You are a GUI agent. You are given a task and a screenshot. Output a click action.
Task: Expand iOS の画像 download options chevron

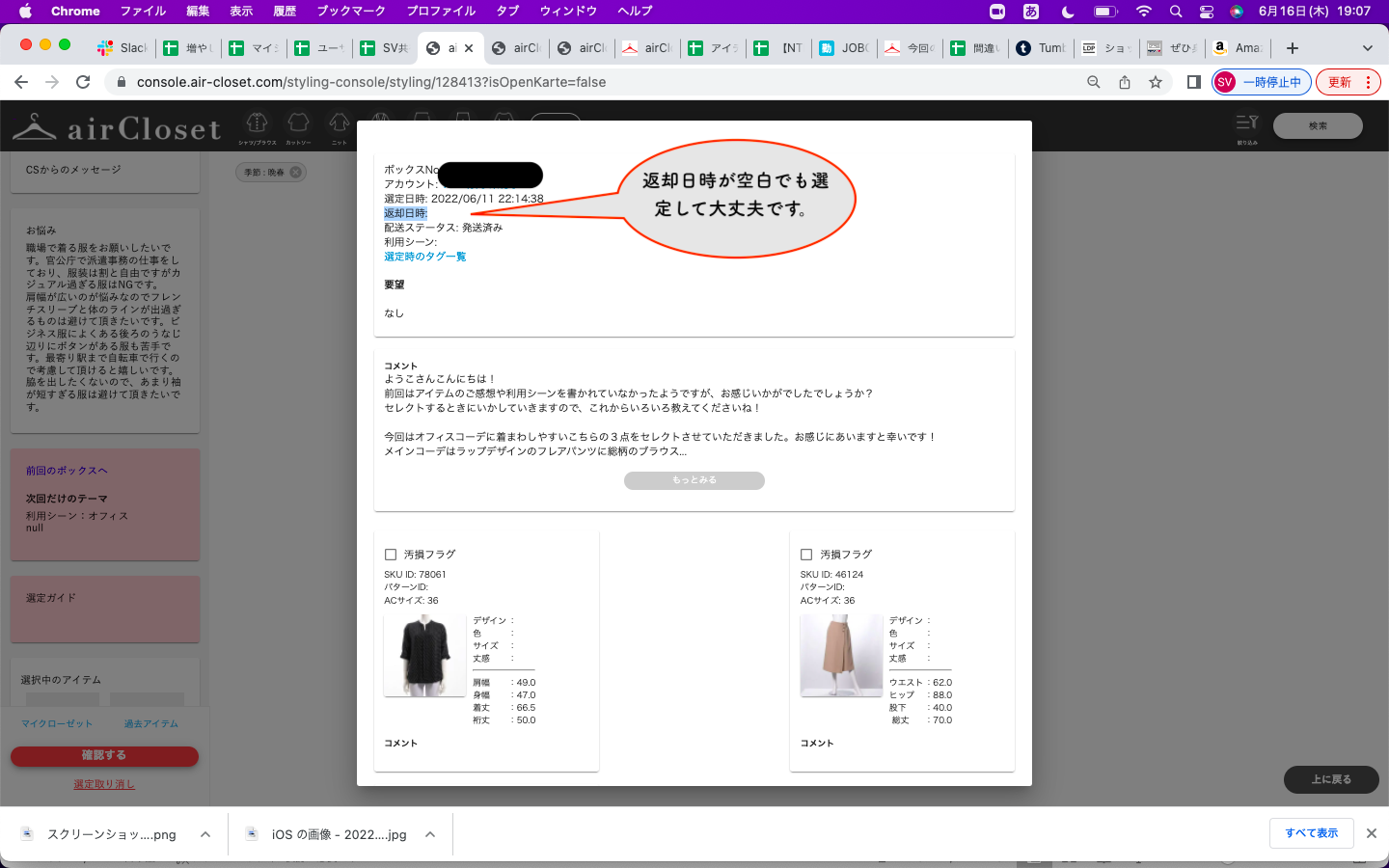click(x=430, y=834)
